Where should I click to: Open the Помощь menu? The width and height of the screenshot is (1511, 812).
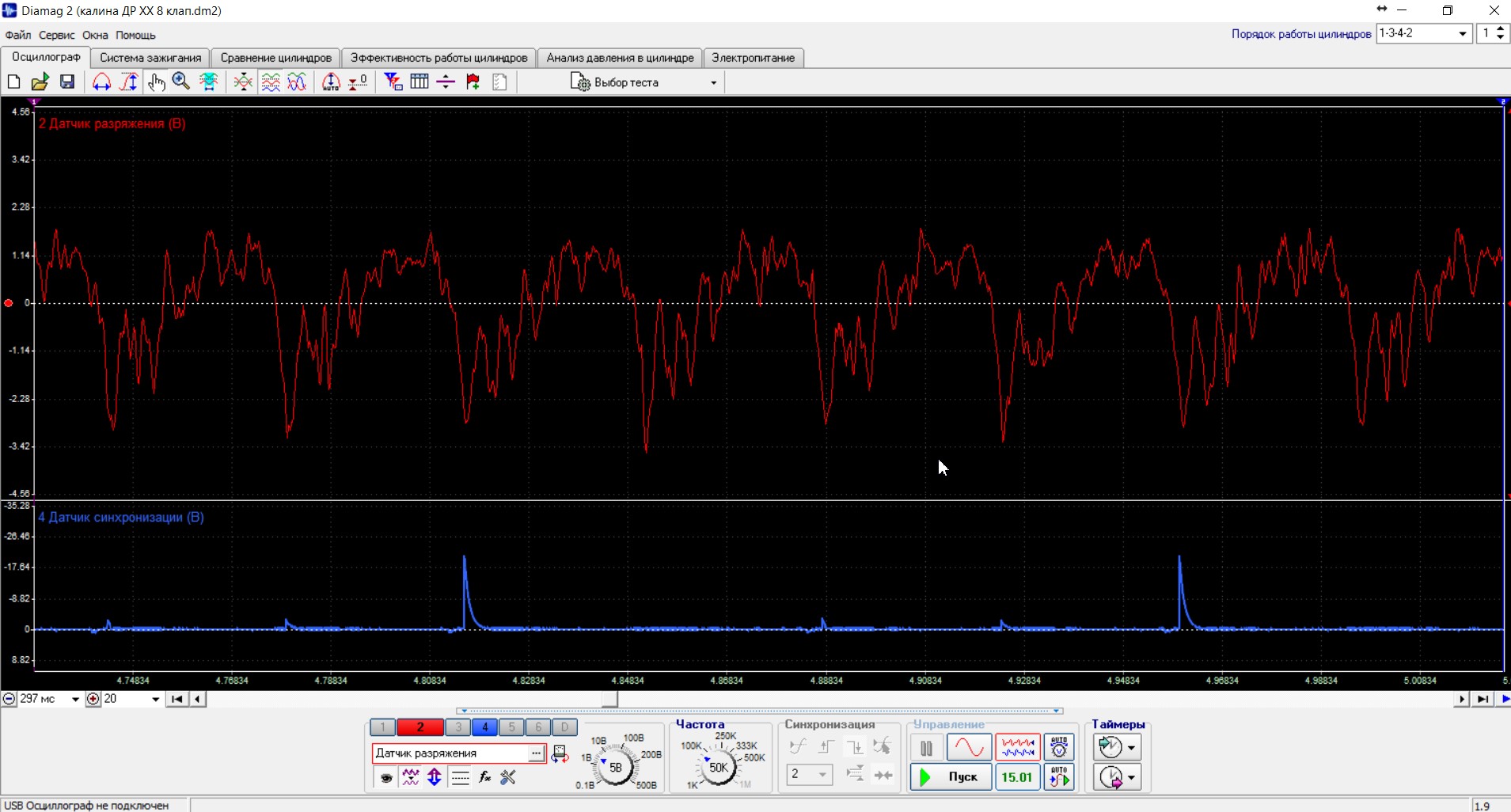135,35
